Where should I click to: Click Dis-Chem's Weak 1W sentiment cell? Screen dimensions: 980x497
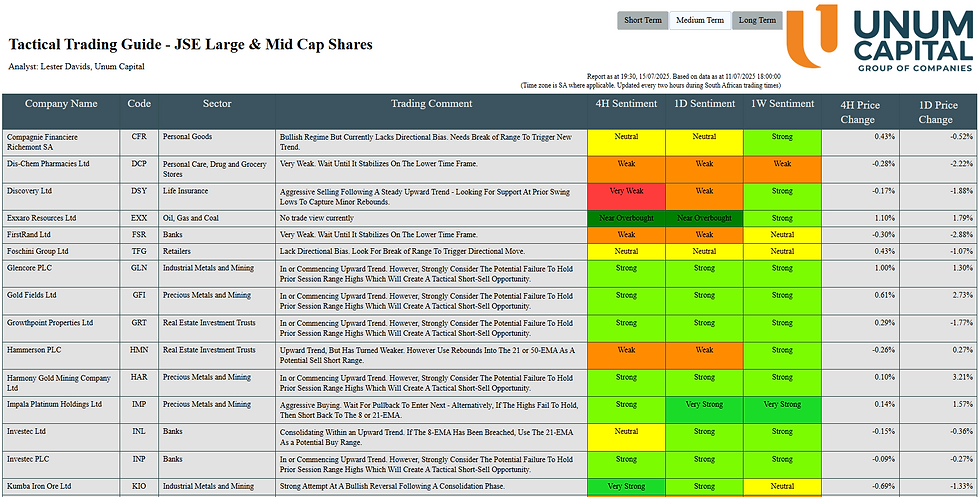pyautogui.click(x=782, y=169)
